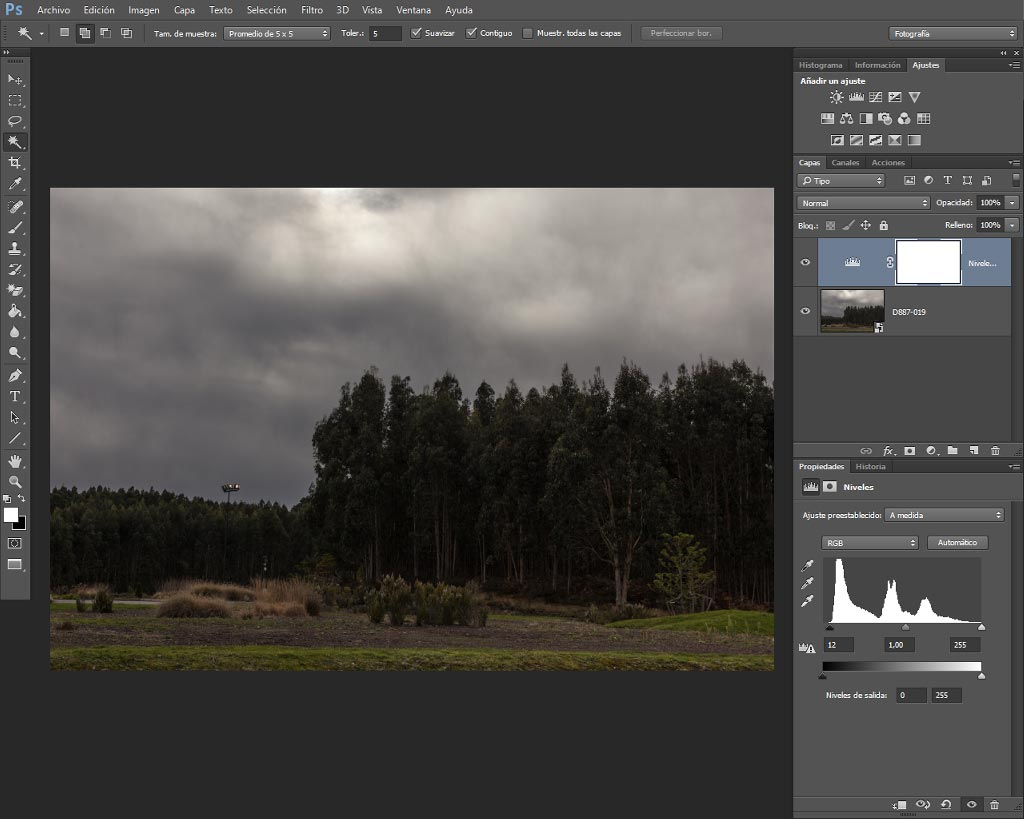Select the Crop tool

(x=15, y=163)
